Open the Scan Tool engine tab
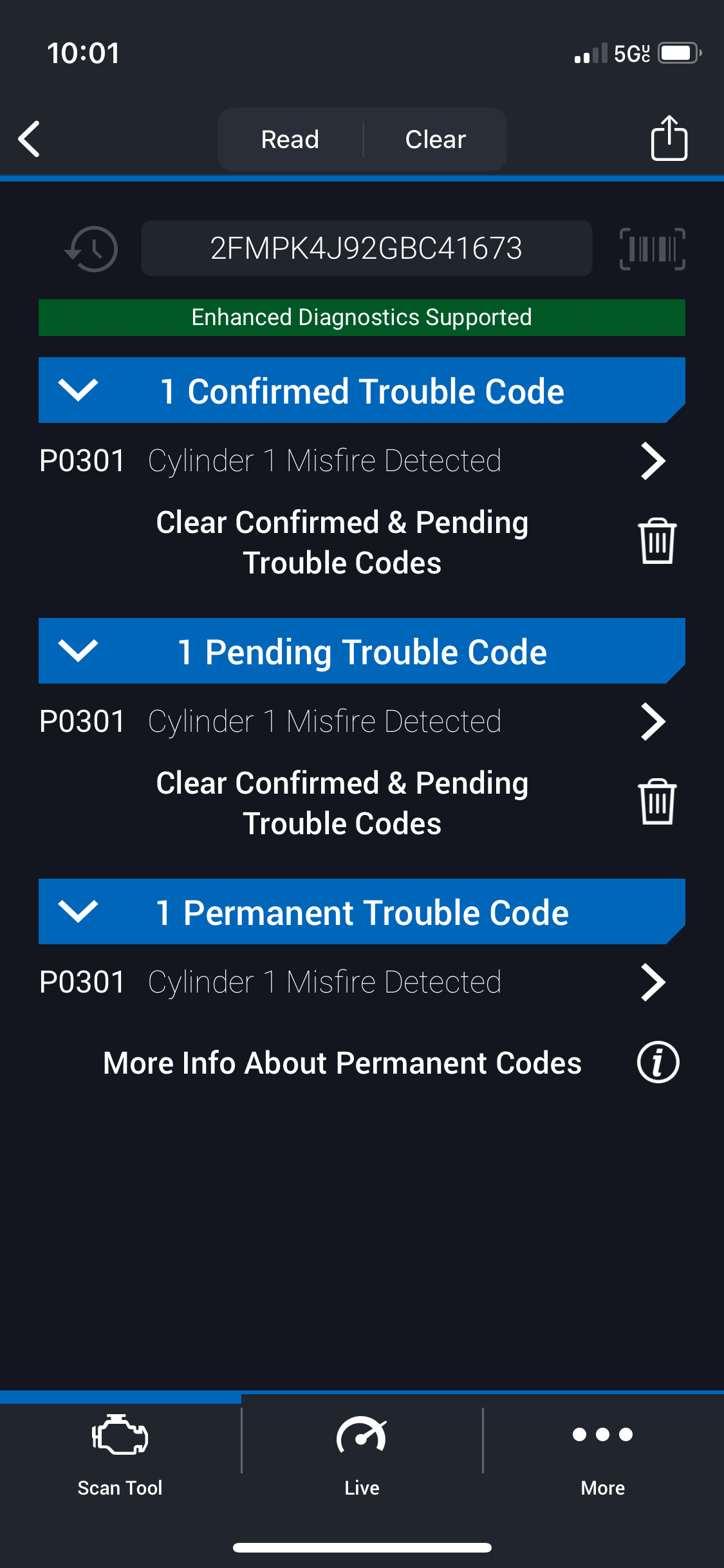The image size is (724, 1568). coord(120,1451)
